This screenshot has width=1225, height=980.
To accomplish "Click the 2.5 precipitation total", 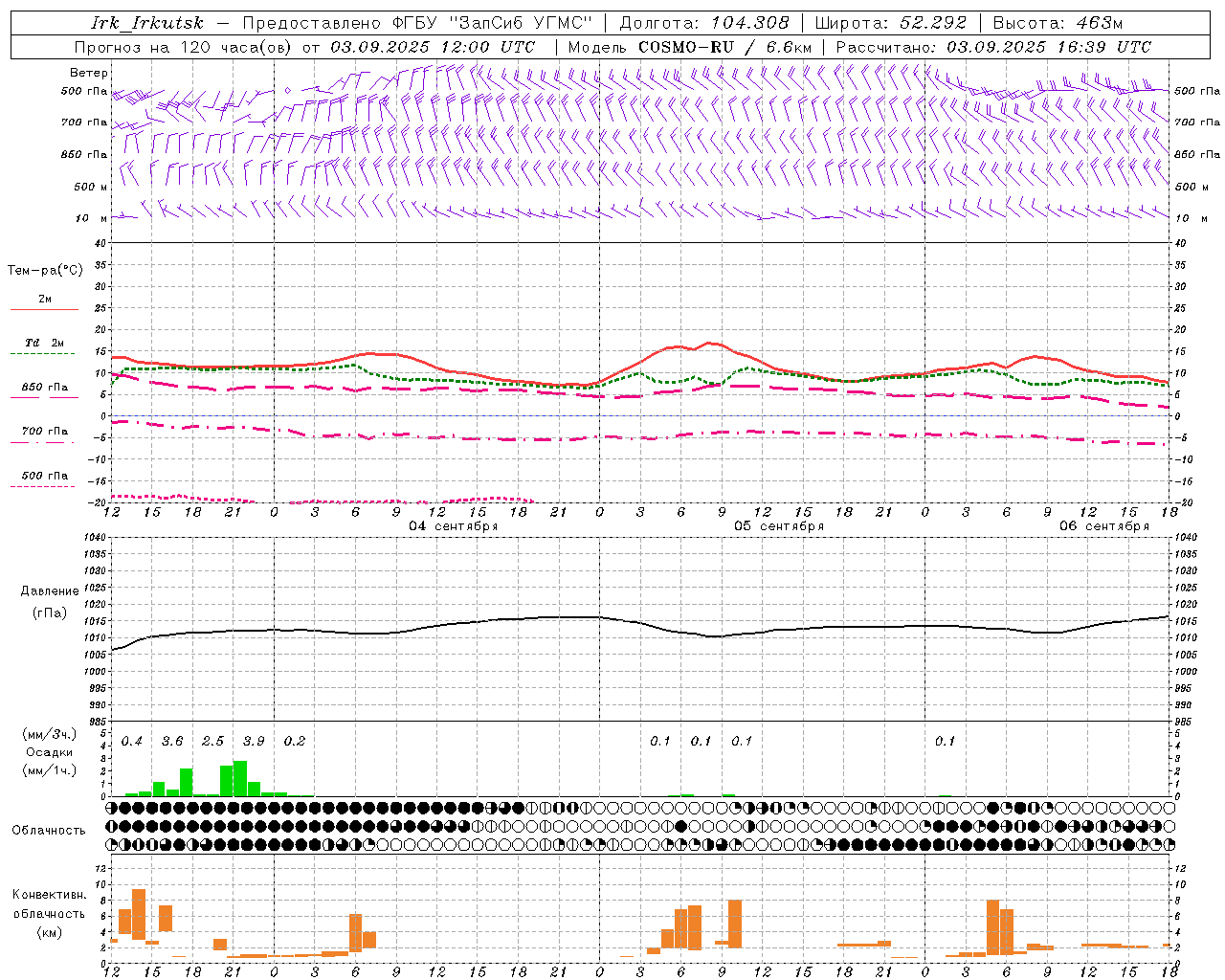I will [x=212, y=742].
